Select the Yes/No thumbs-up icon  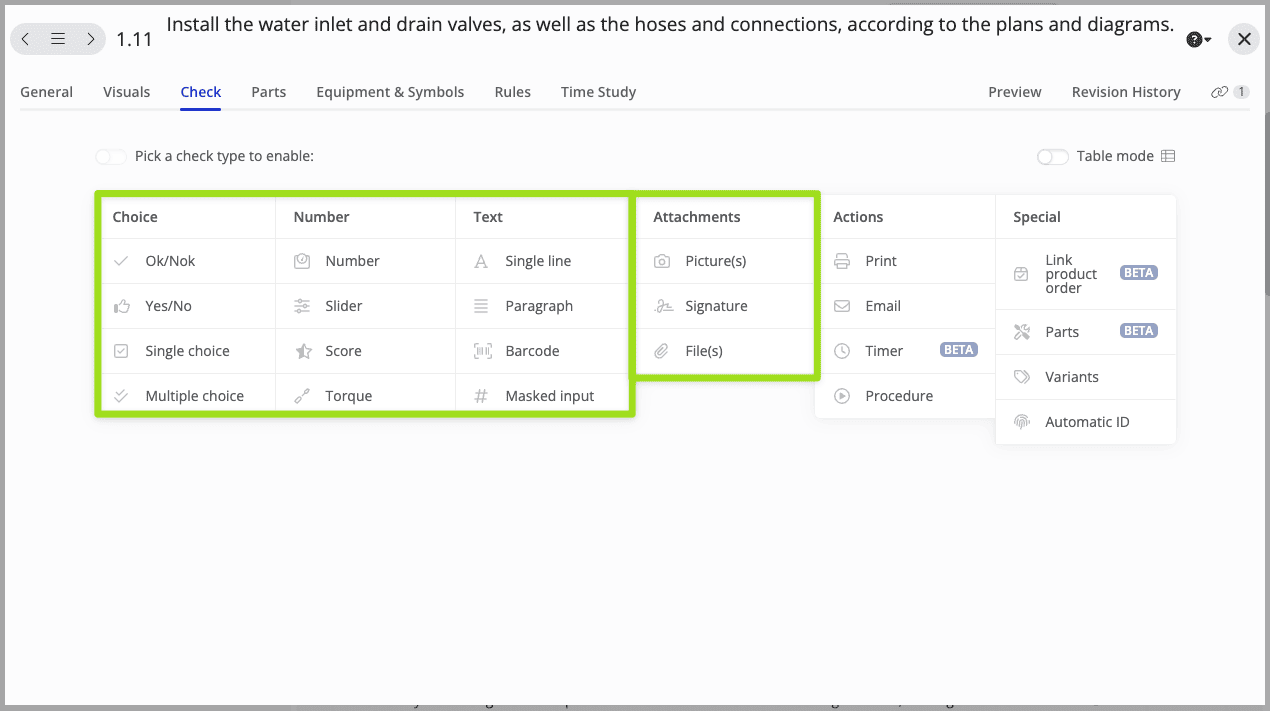pyautogui.click(x=121, y=306)
